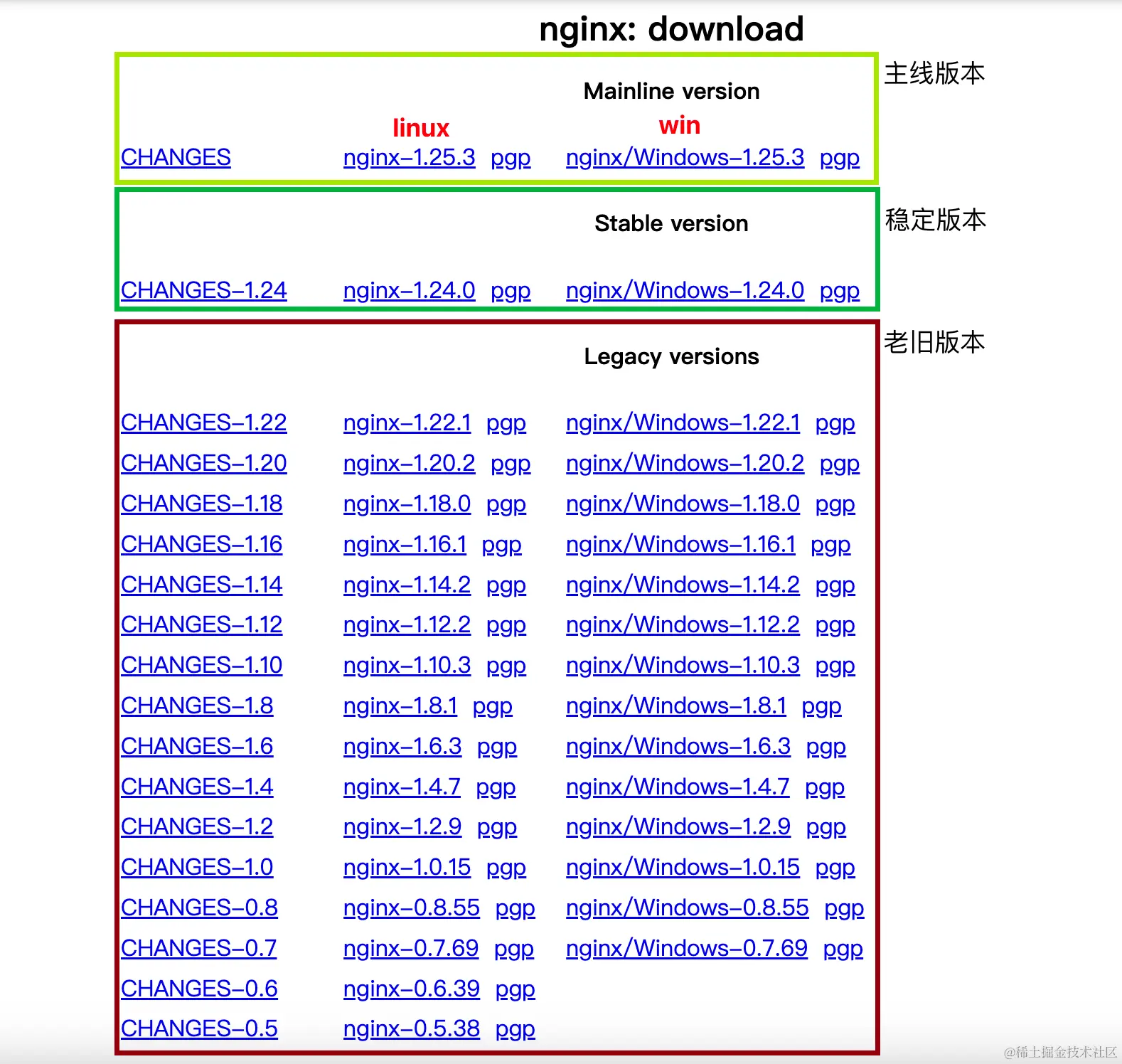Open pgp signature for nginx/Windows-1.25.3
The width and height of the screenshot is (1122, 1064).
(840, 159)
